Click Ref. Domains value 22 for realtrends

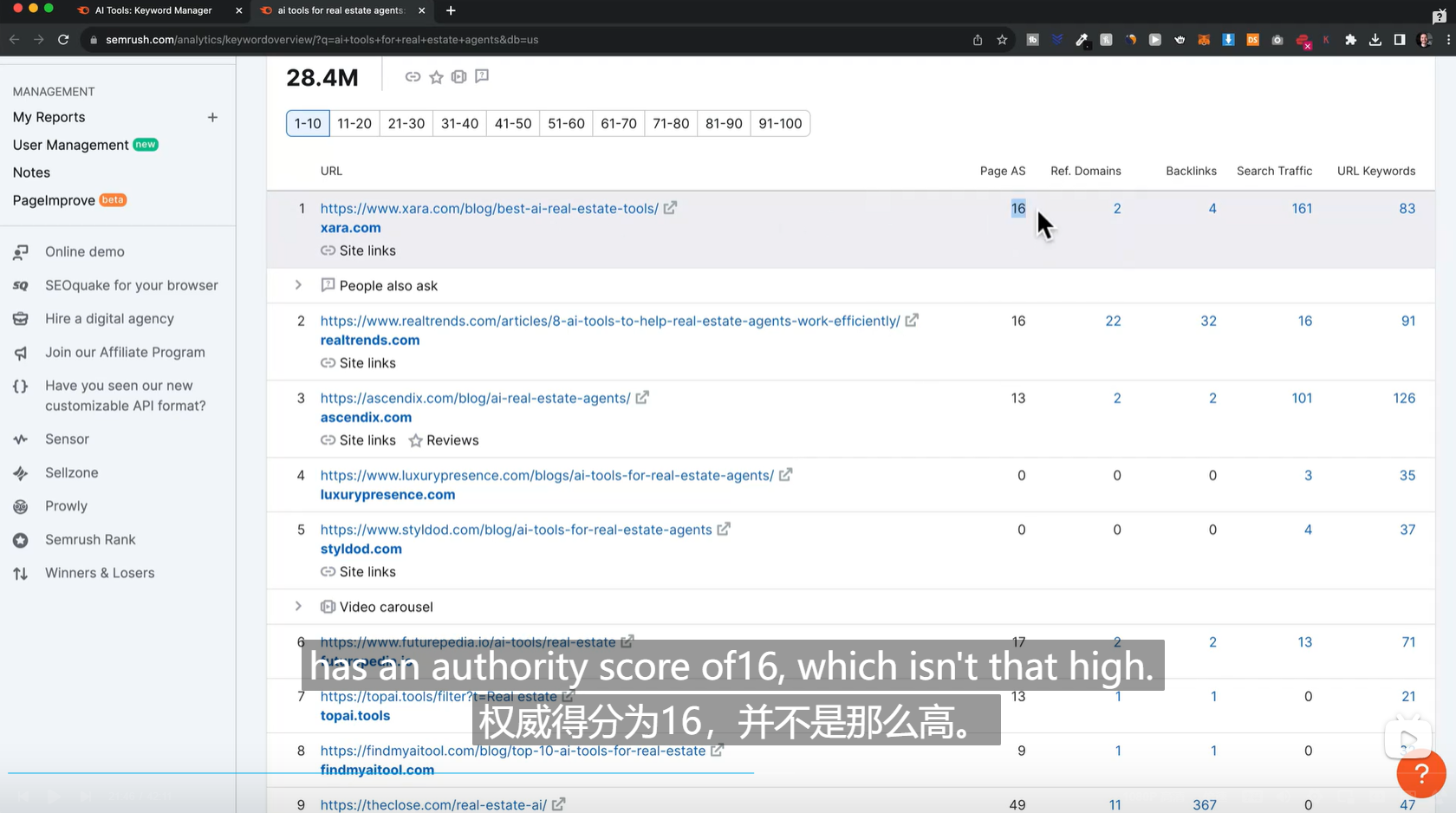tap(1113, 321)
